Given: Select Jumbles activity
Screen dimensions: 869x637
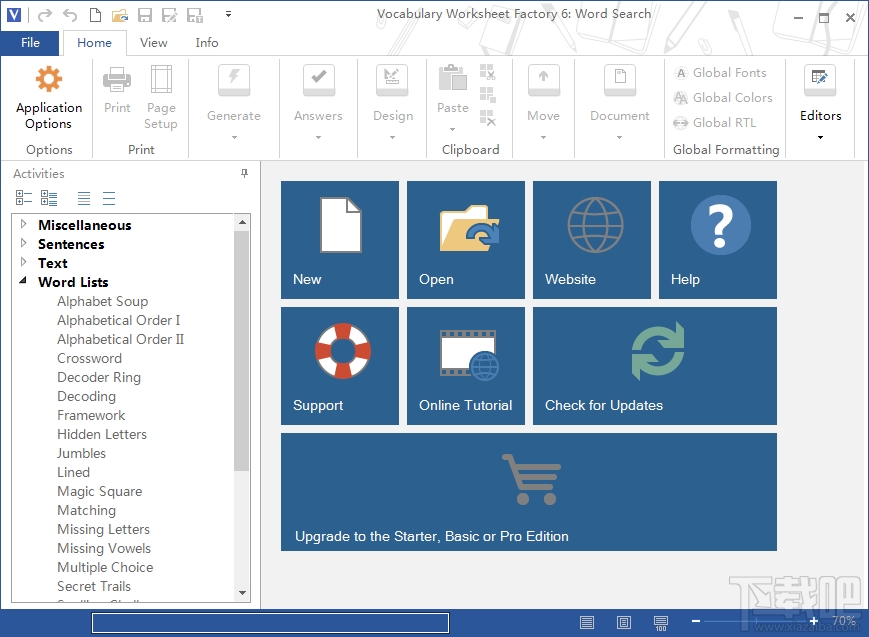Looking at the screenshot, I should [81, 453].
